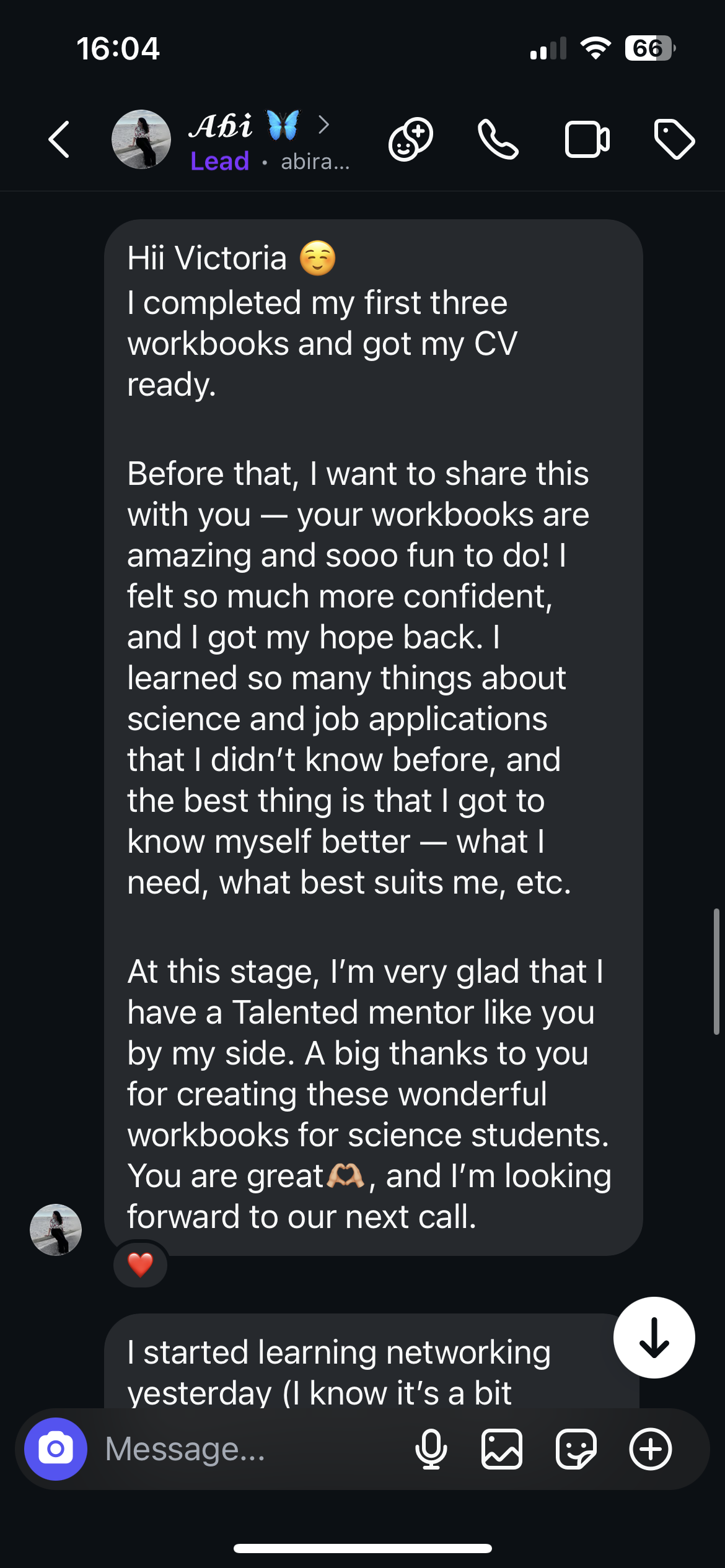Open the label tag icon
The width and height of the screenshot is (725, 1568).
pyautogui.click(x=674, y=139)
